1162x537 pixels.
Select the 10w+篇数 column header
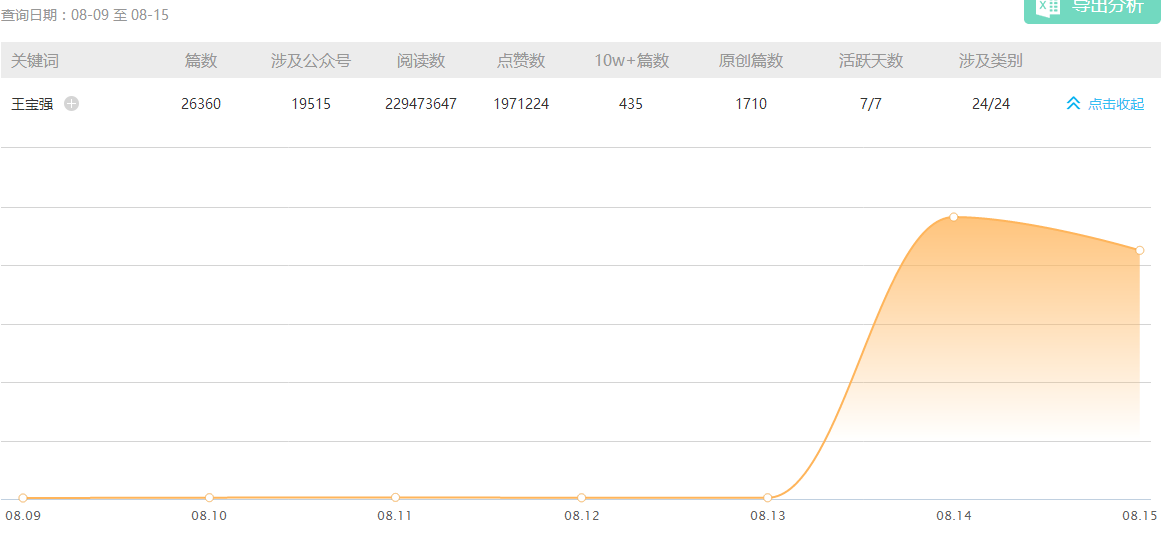coord(631,61)
